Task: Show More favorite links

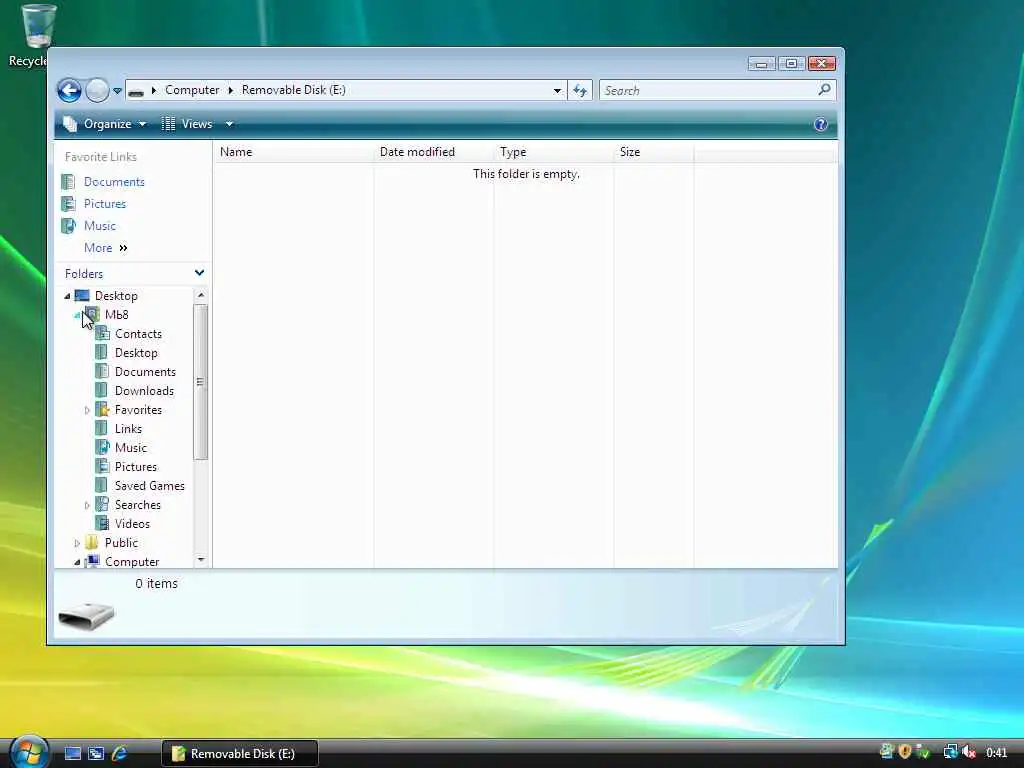Action: click(x=106, y=248)
